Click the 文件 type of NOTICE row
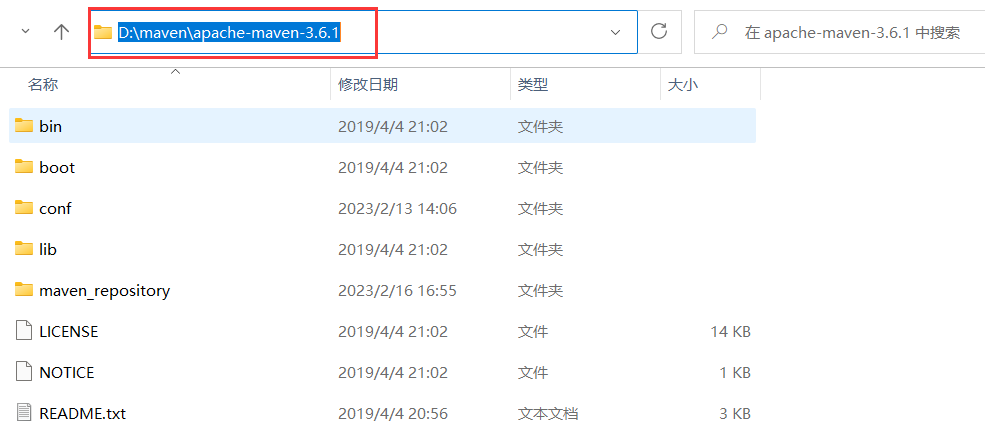The width and height of the screenshot is (985, 438). tap(533, 373)
